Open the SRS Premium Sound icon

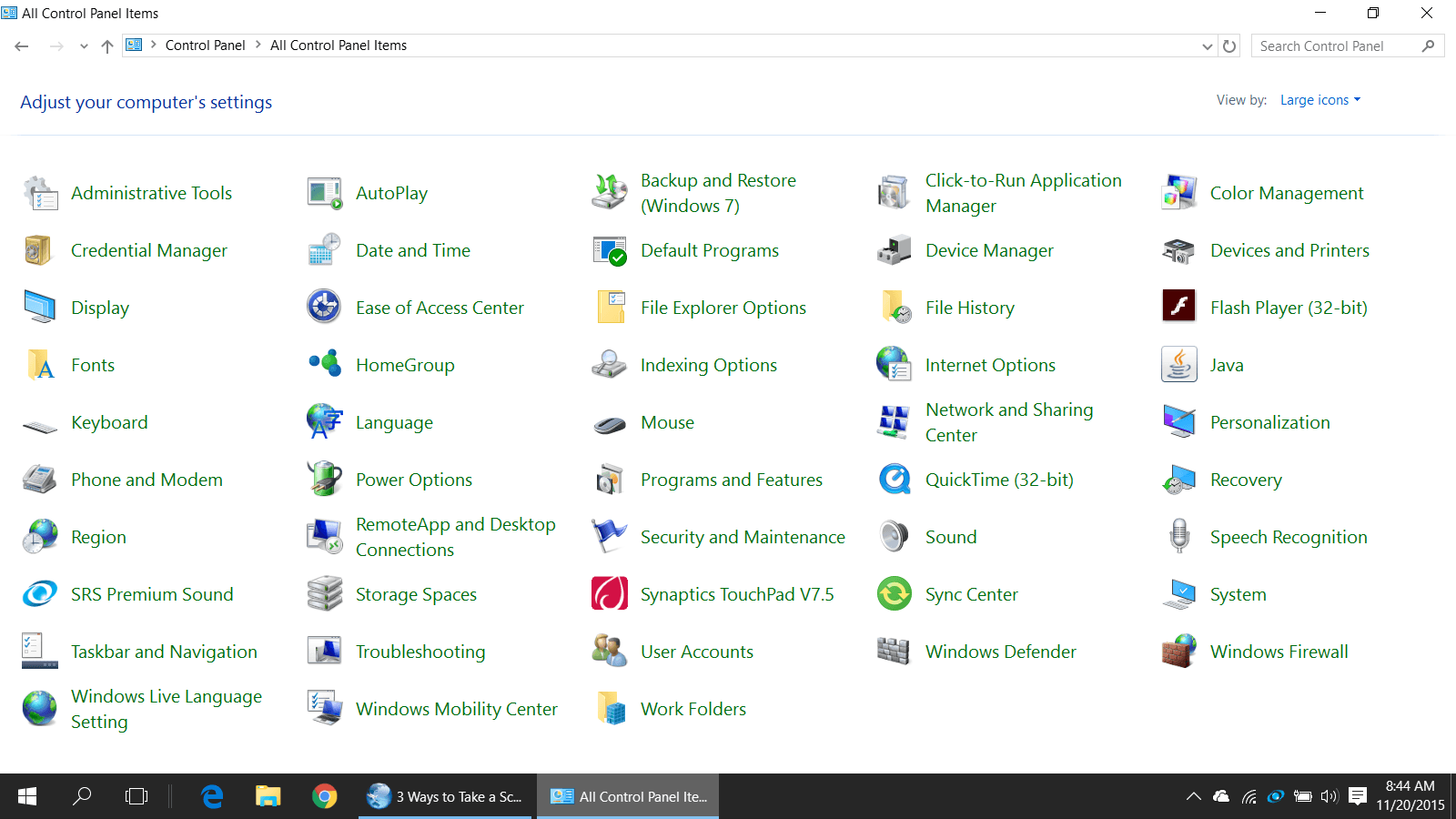click(40, 594)
